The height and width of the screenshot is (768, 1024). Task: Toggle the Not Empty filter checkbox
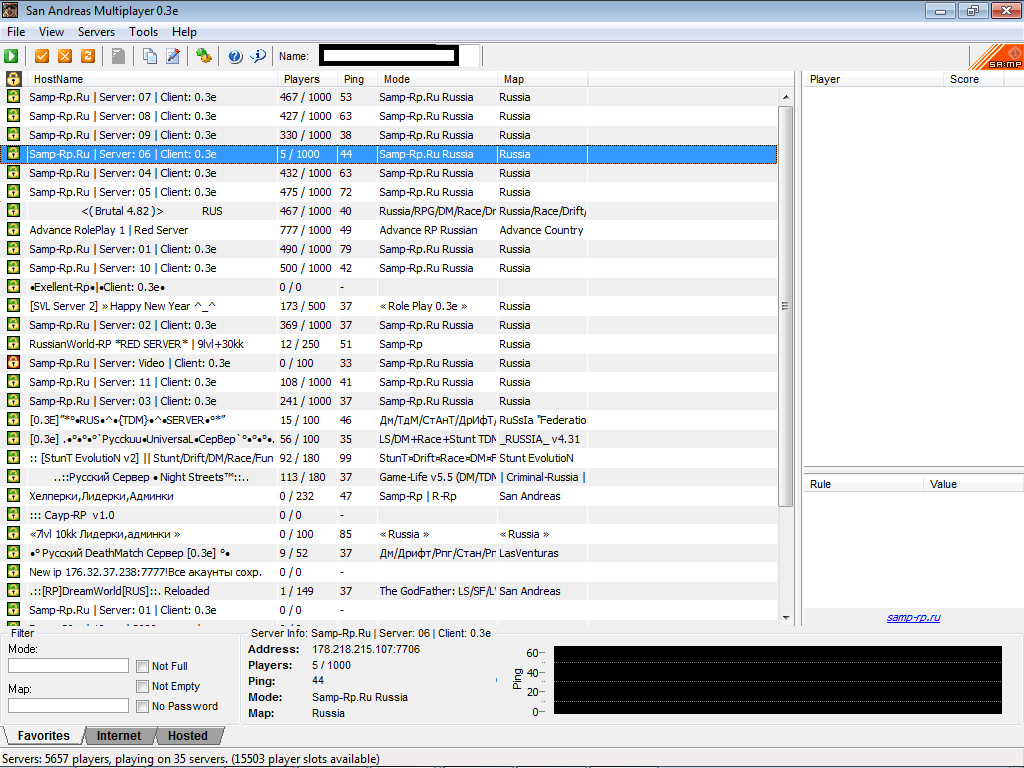tap(143, 686)
